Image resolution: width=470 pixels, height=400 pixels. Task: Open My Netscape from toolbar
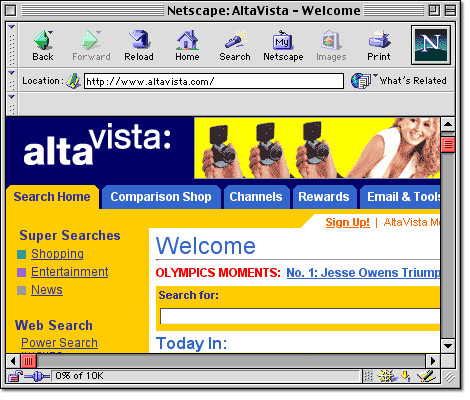point(283,46)
